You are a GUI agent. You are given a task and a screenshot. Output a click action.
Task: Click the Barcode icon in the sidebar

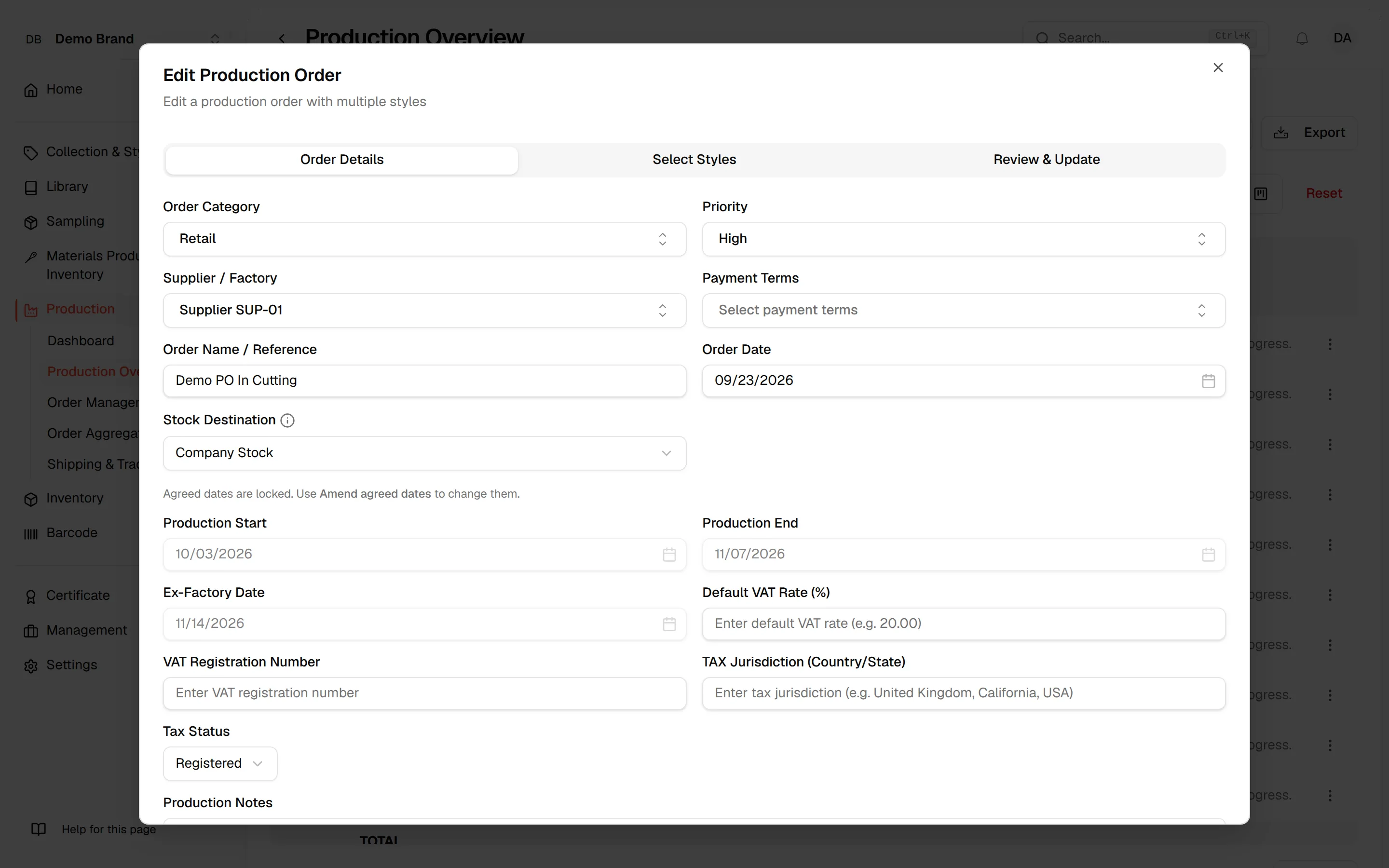pyautogui.click(x=31, y=534)
